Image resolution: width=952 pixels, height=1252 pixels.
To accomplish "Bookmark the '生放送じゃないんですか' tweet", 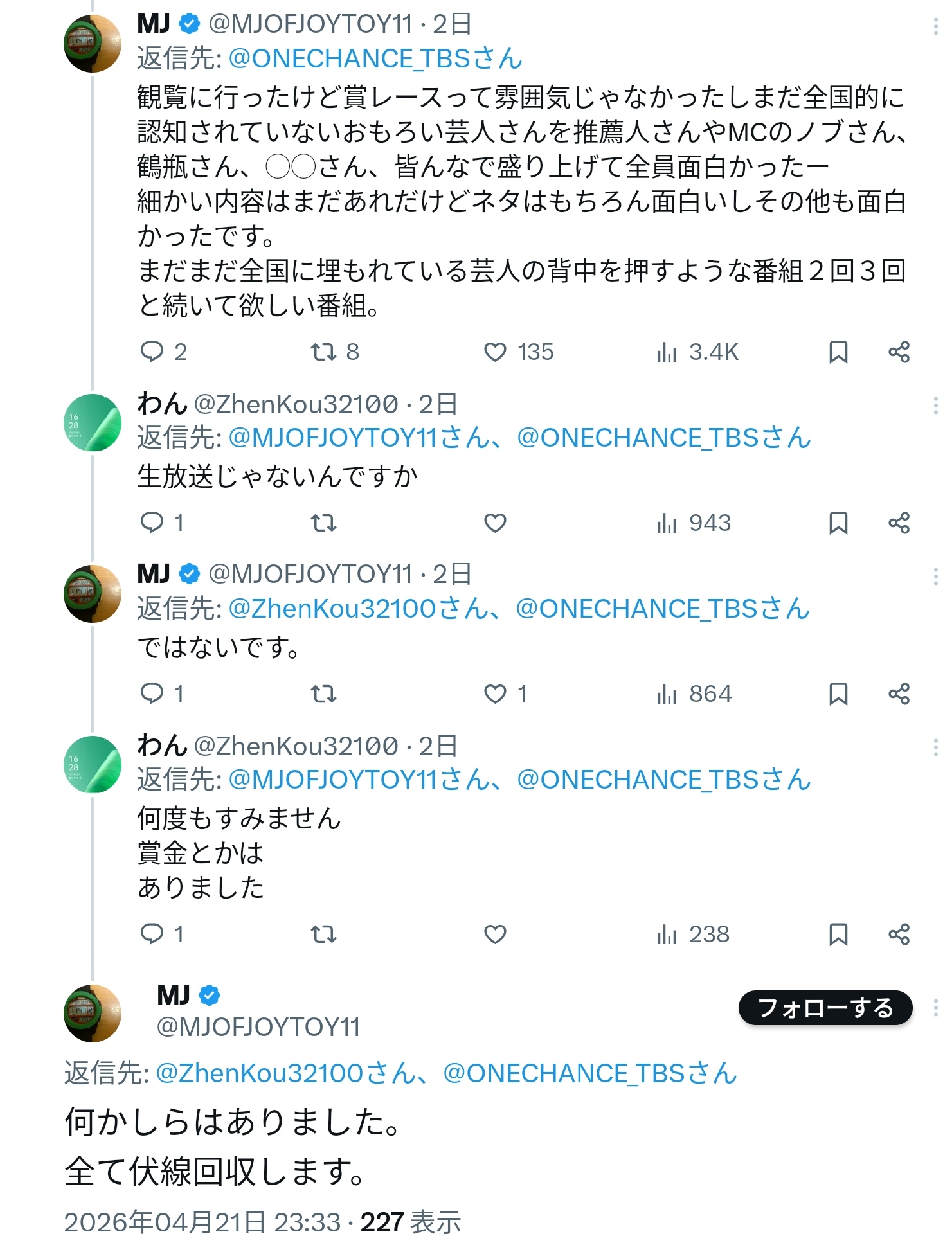I will [x=838, y=523].
